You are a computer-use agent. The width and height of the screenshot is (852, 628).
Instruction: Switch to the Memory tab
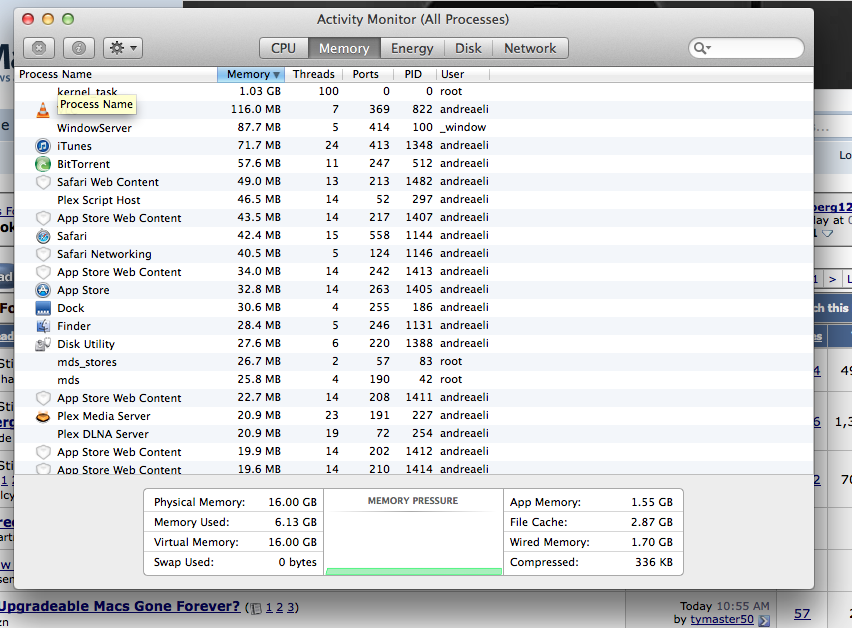344,48
